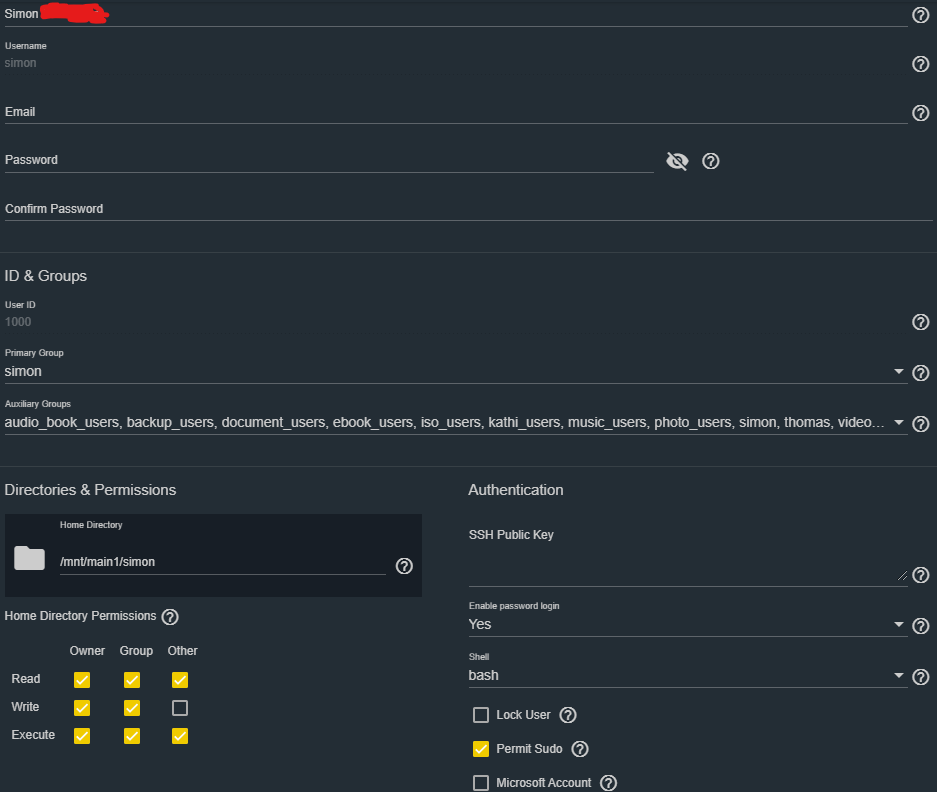The height and width of the screenshot is (792, 937).
Task: Toggle Other Execute permission checkbox
Action: point(180,736)
